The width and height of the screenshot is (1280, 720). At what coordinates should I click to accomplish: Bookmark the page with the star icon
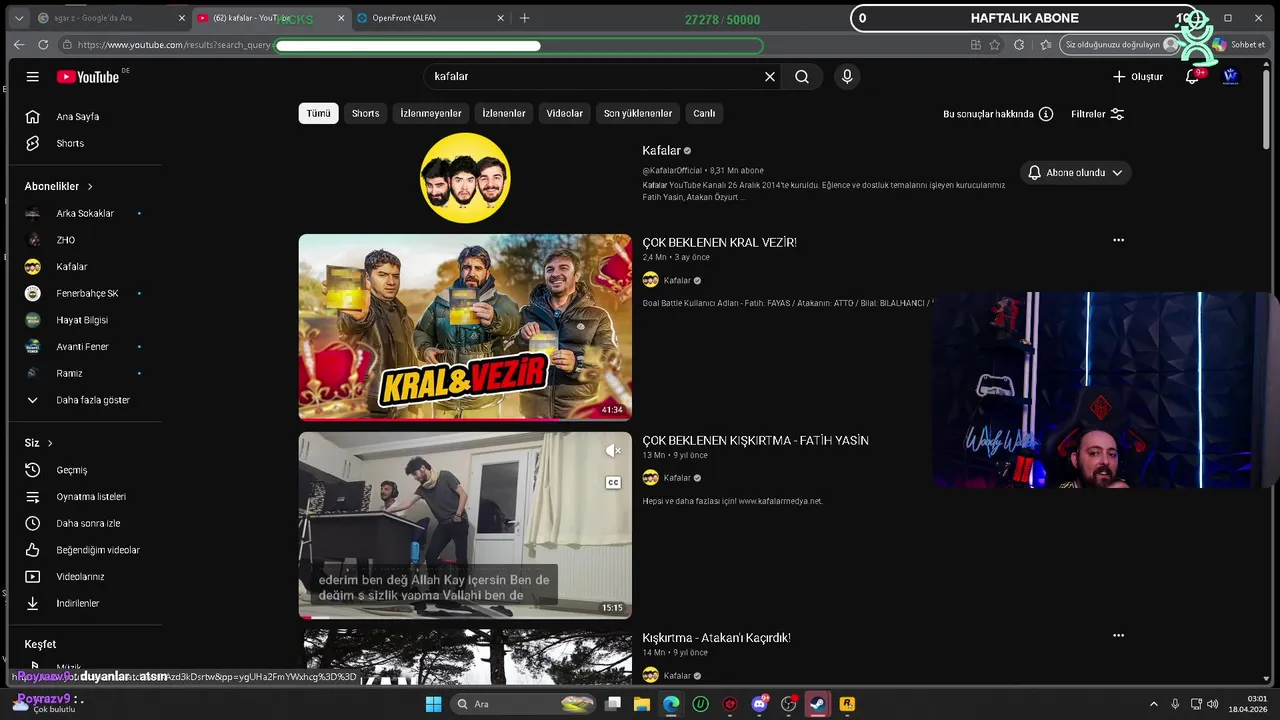[995, 45]
